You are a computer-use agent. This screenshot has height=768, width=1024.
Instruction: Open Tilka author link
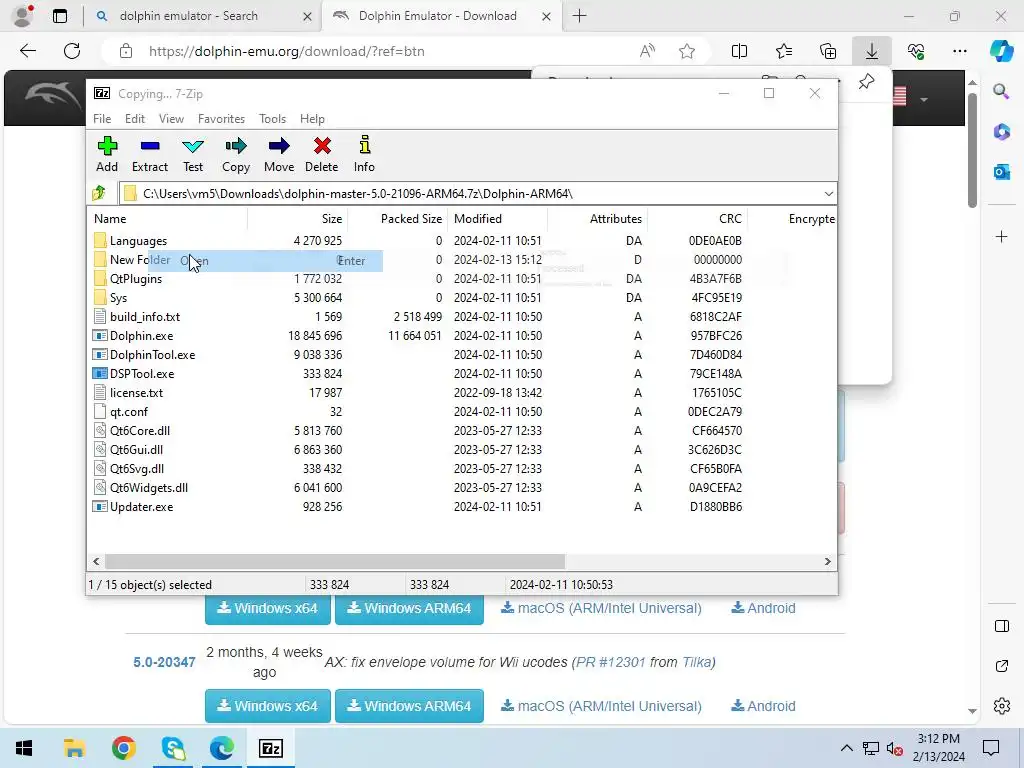point(696,662)
